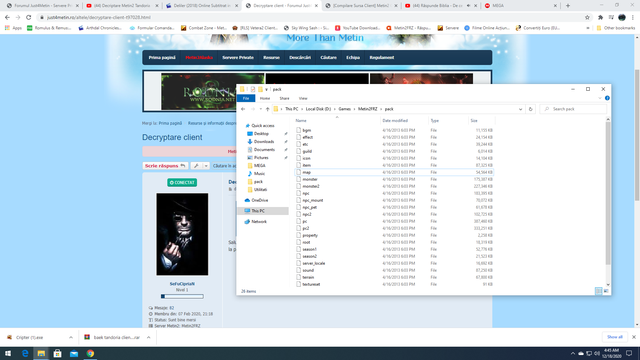Sort files by the Name column header
640x360 pixels.
[x=301, y=120]
